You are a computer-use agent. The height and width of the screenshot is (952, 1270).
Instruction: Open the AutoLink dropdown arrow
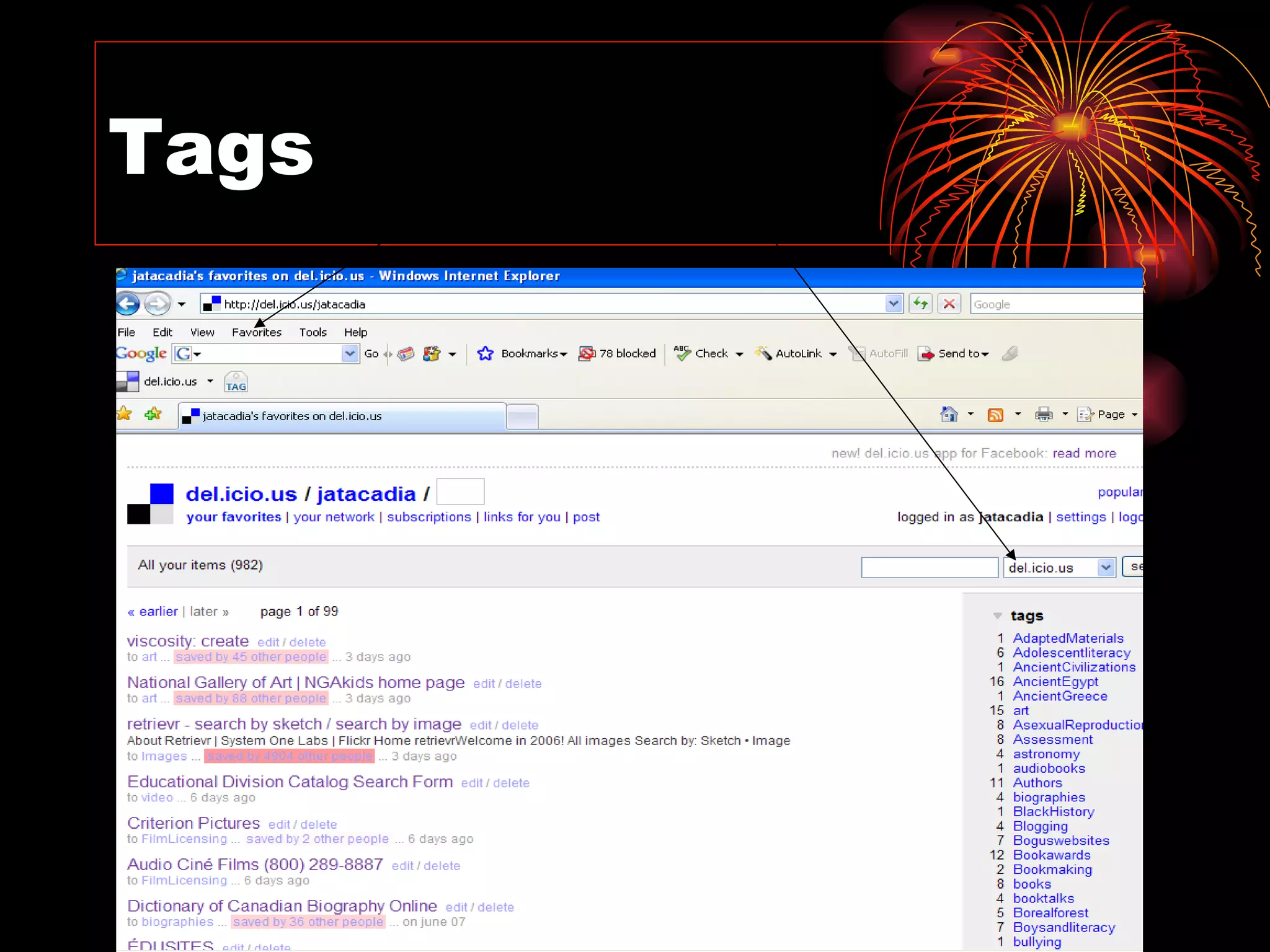pos(833,355)
